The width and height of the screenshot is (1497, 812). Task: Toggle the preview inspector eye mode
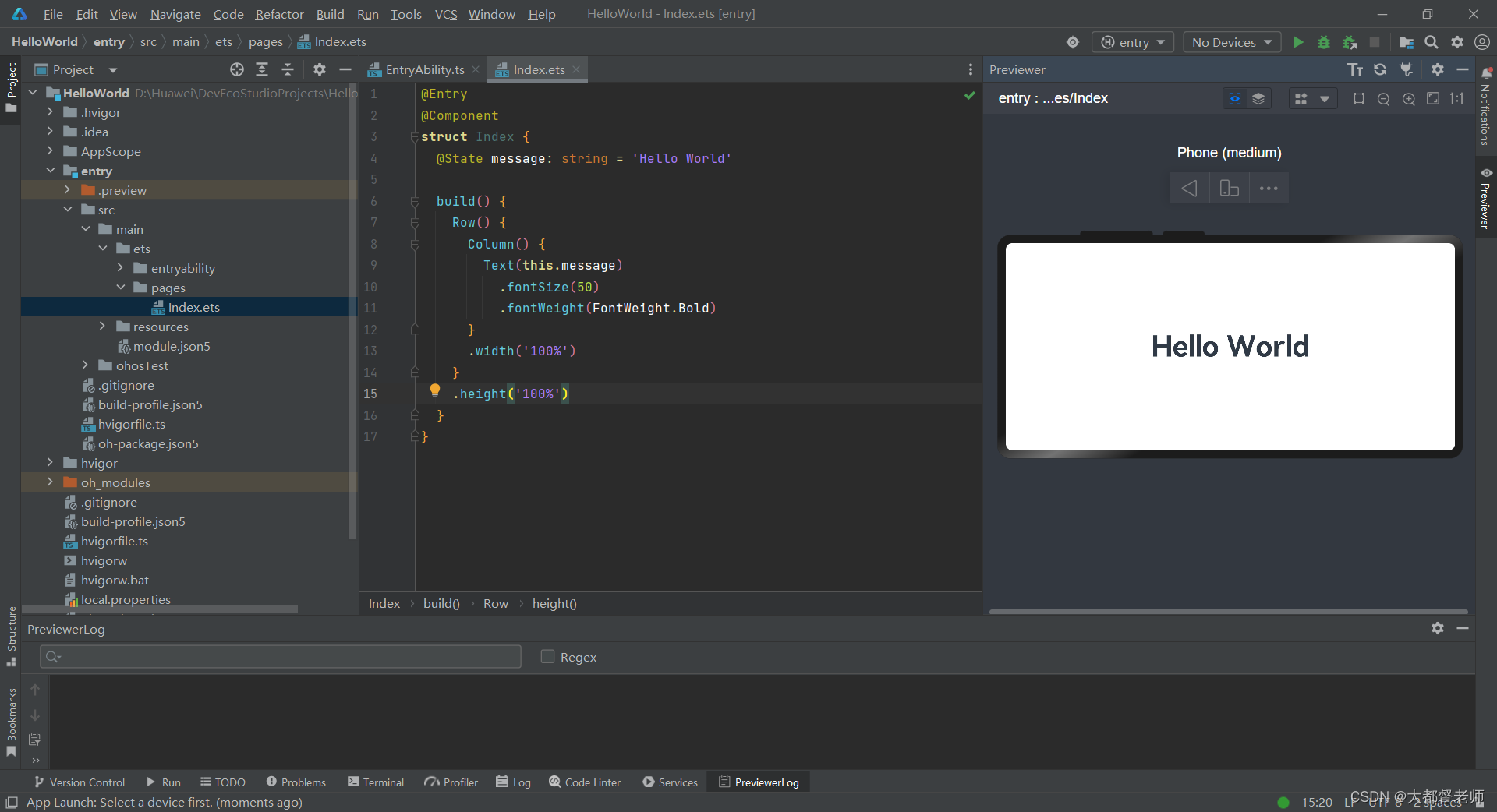click(x=1235, y=99)
